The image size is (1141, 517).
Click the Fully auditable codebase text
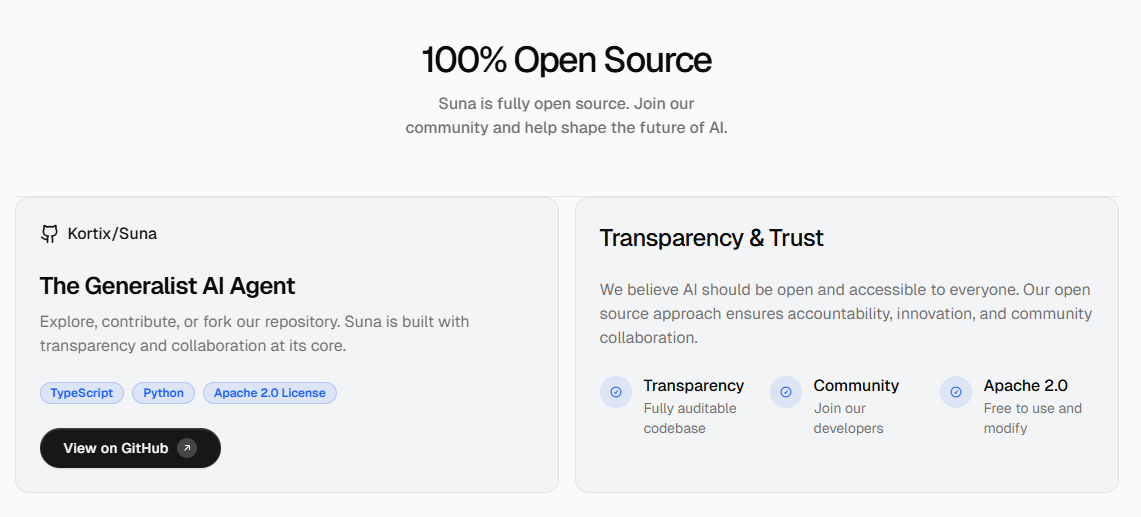pyautogui.click(x=689, y=418)
